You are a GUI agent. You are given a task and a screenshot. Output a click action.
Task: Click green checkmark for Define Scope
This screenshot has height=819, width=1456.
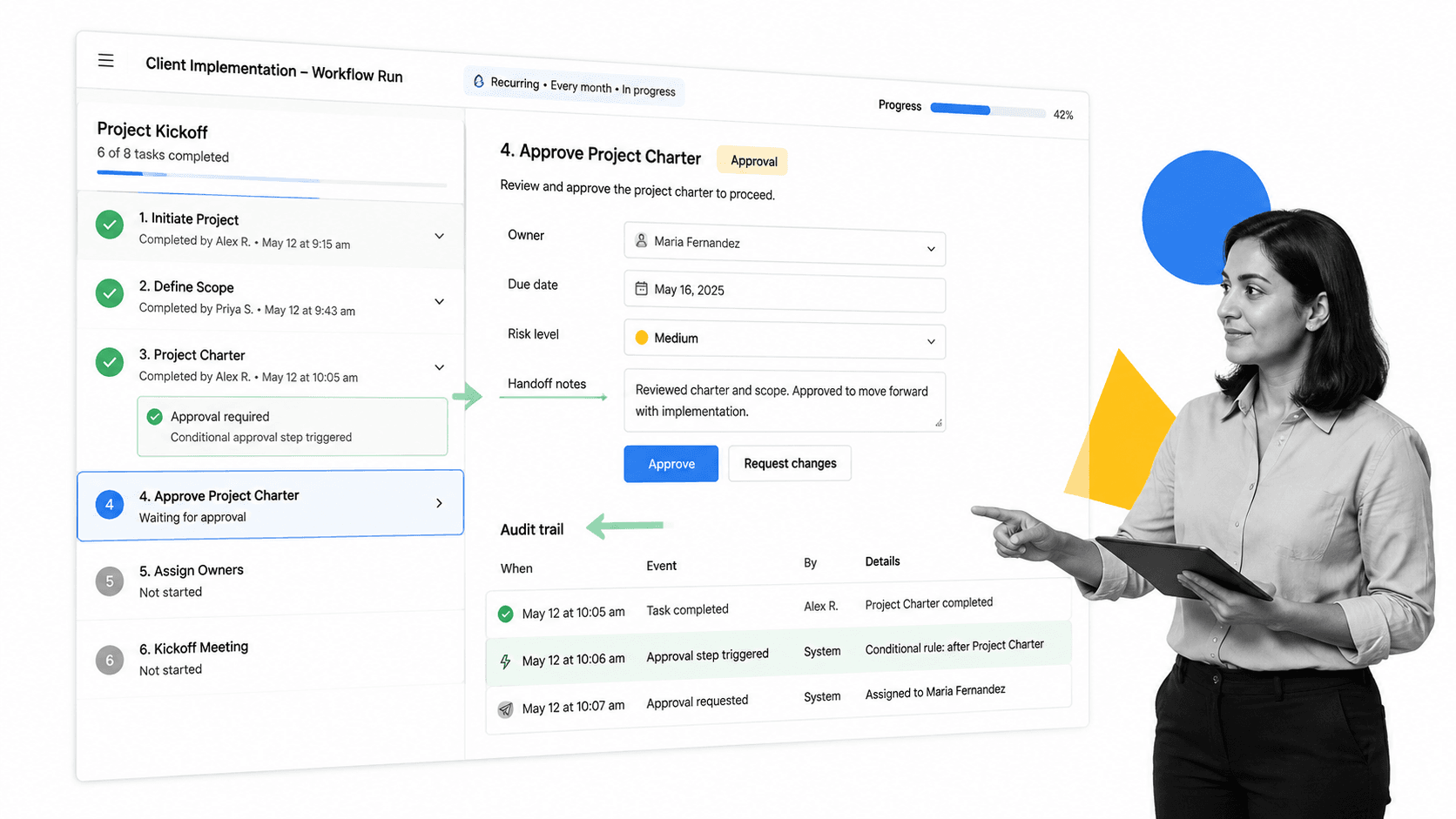coord(110,293)
